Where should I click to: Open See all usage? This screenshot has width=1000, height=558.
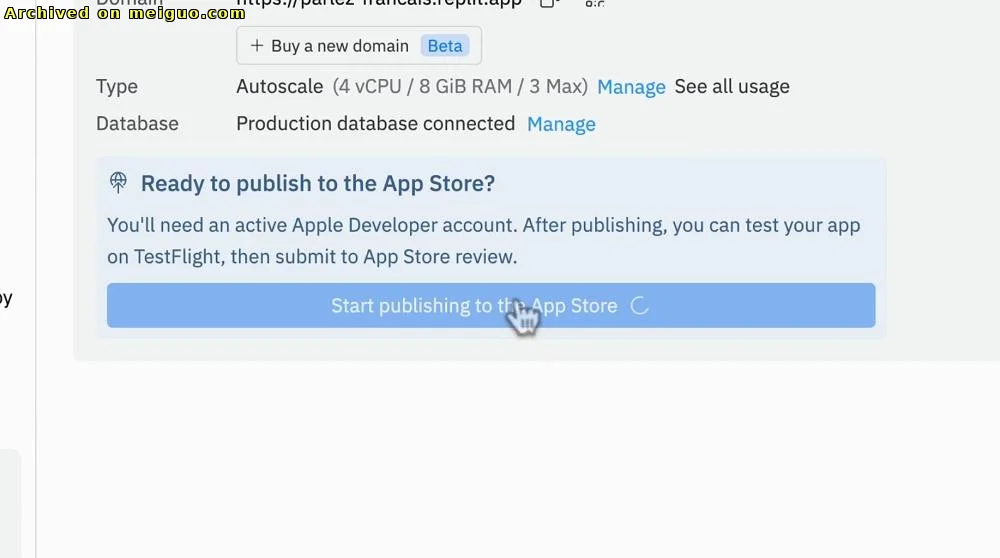(x=732, y=87)
